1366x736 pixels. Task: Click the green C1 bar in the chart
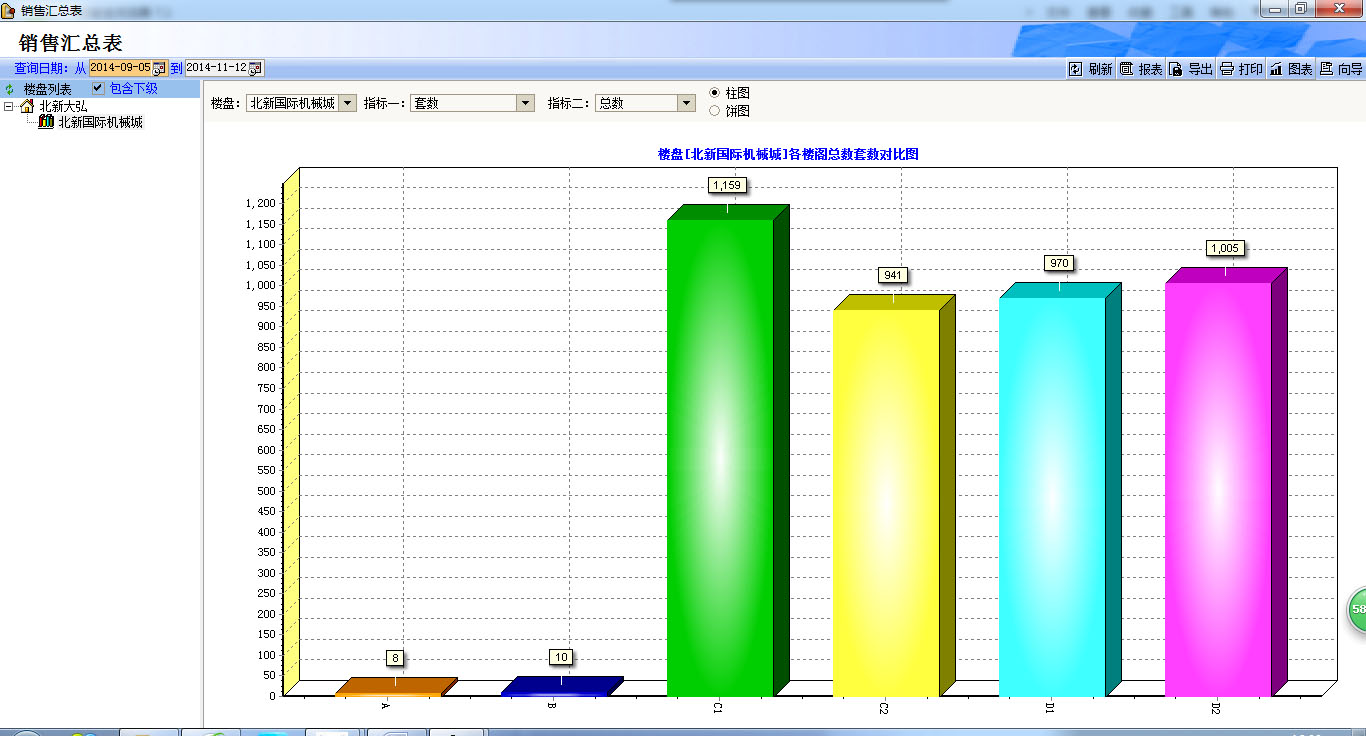click(720, 455)
